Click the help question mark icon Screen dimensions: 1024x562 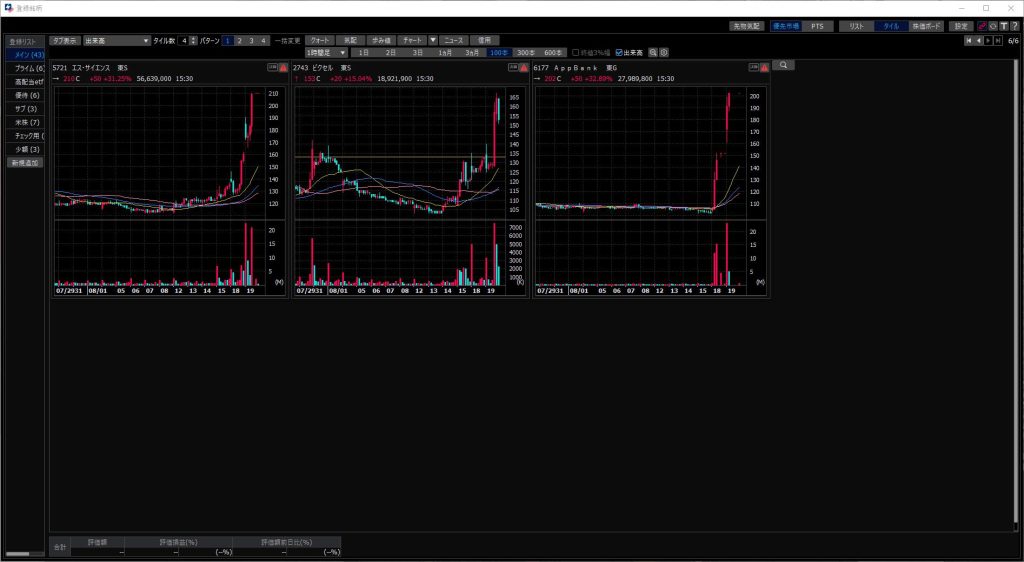[1014, 26]
